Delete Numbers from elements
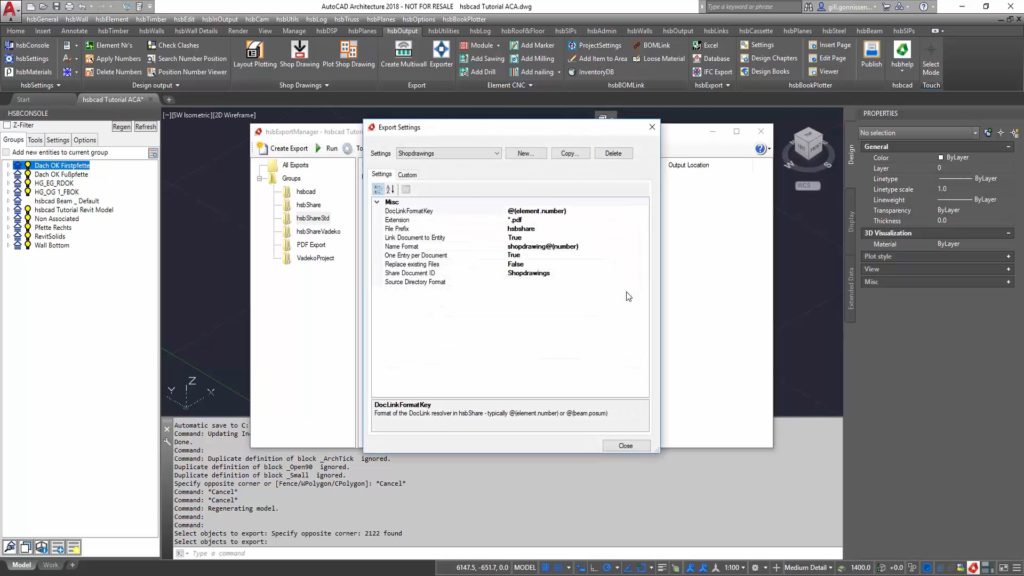This screenshot has height=576, width=1024. click(x=113, y=72)
